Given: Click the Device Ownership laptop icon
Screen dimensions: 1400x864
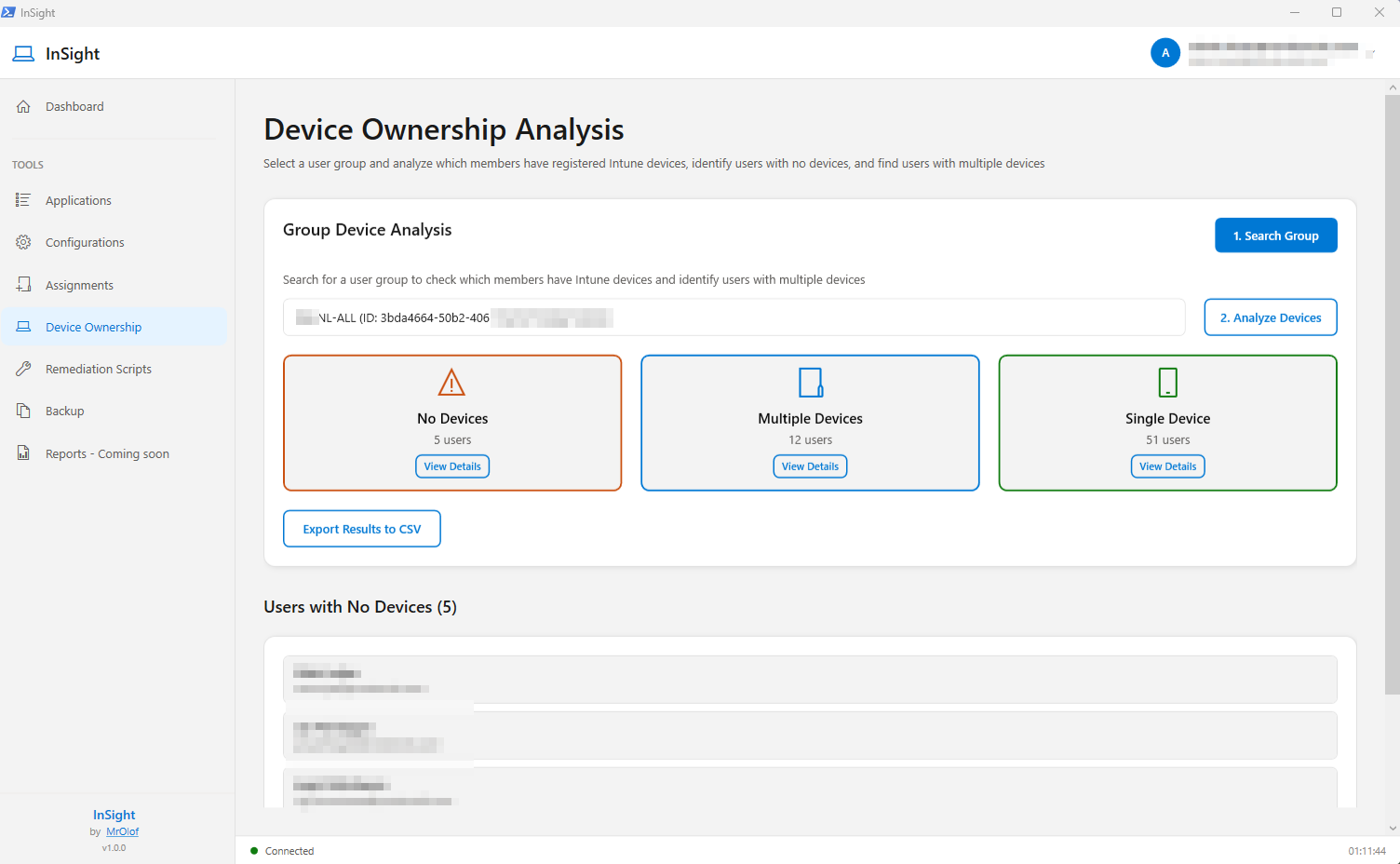Looking at the screenshot, I should tap(23, 327).
